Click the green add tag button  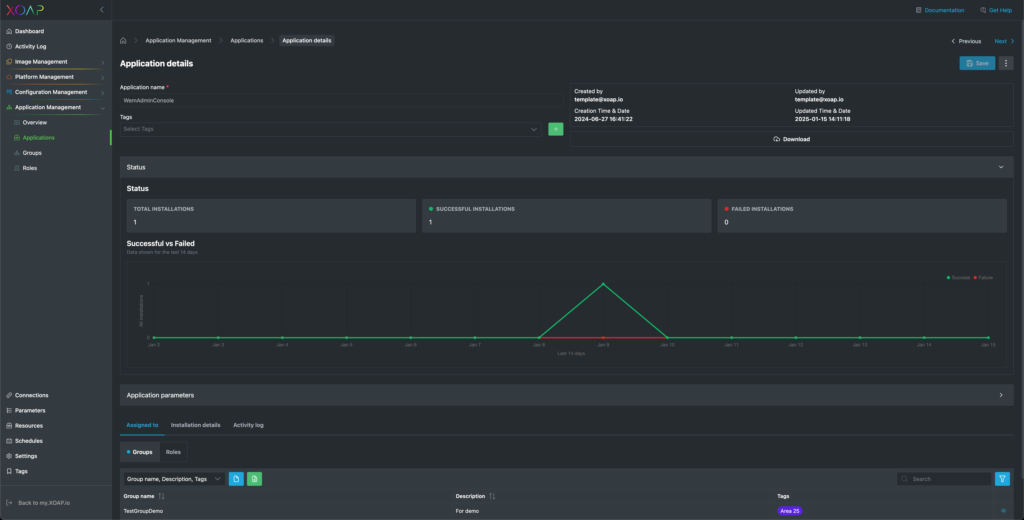point(556,129)
